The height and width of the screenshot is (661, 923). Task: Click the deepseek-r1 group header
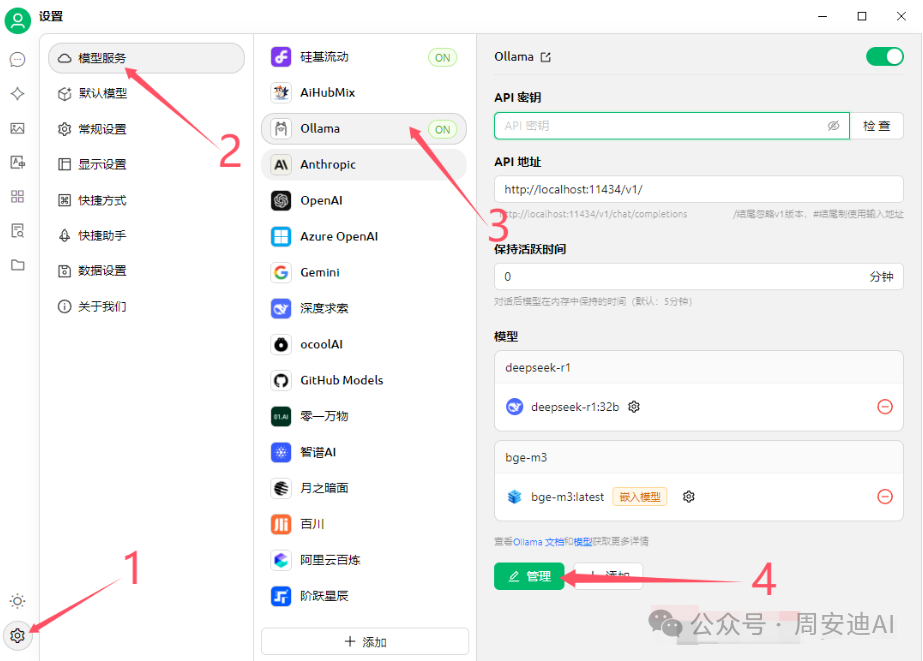tap(699, 368)
